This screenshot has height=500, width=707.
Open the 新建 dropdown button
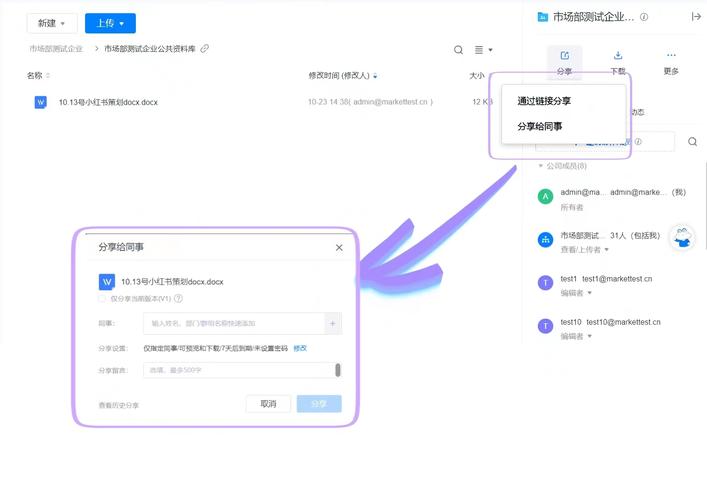pos(52,23)
